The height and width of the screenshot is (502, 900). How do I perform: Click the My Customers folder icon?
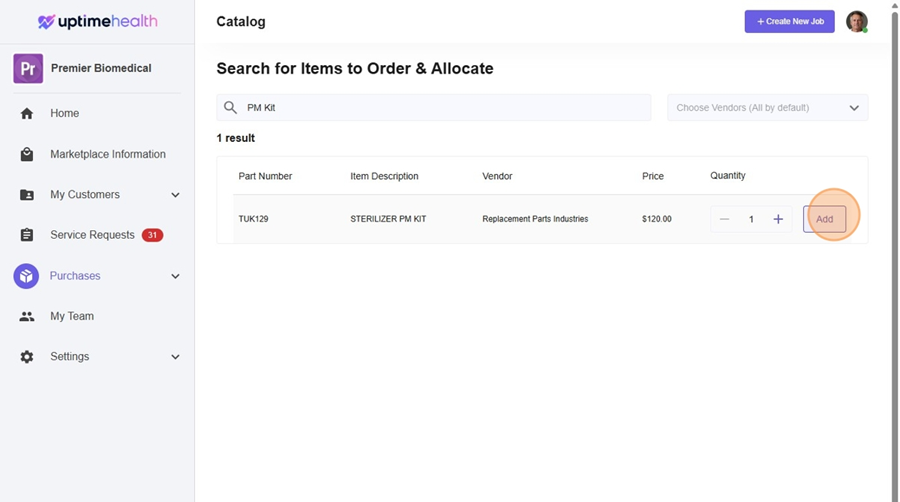point(27,195)
